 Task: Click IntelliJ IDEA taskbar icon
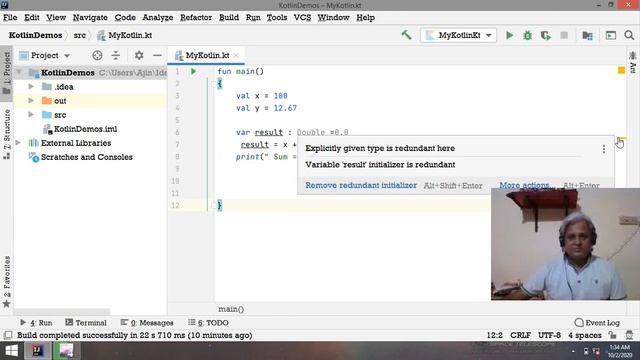click(x=38, y=351)
